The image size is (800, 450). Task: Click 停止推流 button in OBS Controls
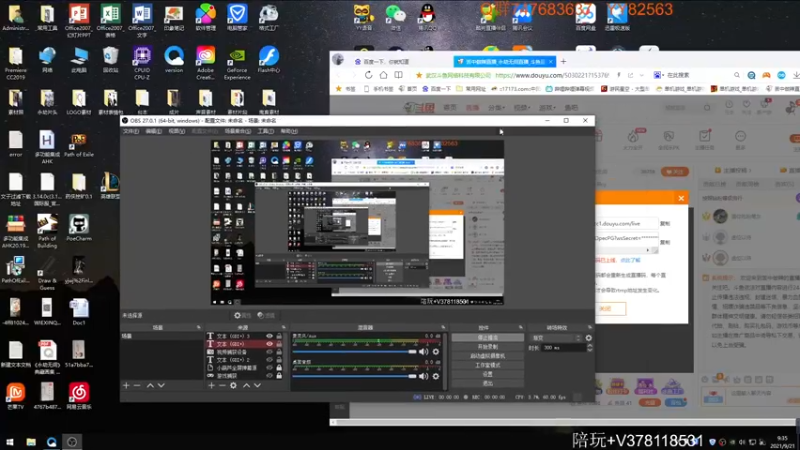pyautogui.click(x=488, y=338)
